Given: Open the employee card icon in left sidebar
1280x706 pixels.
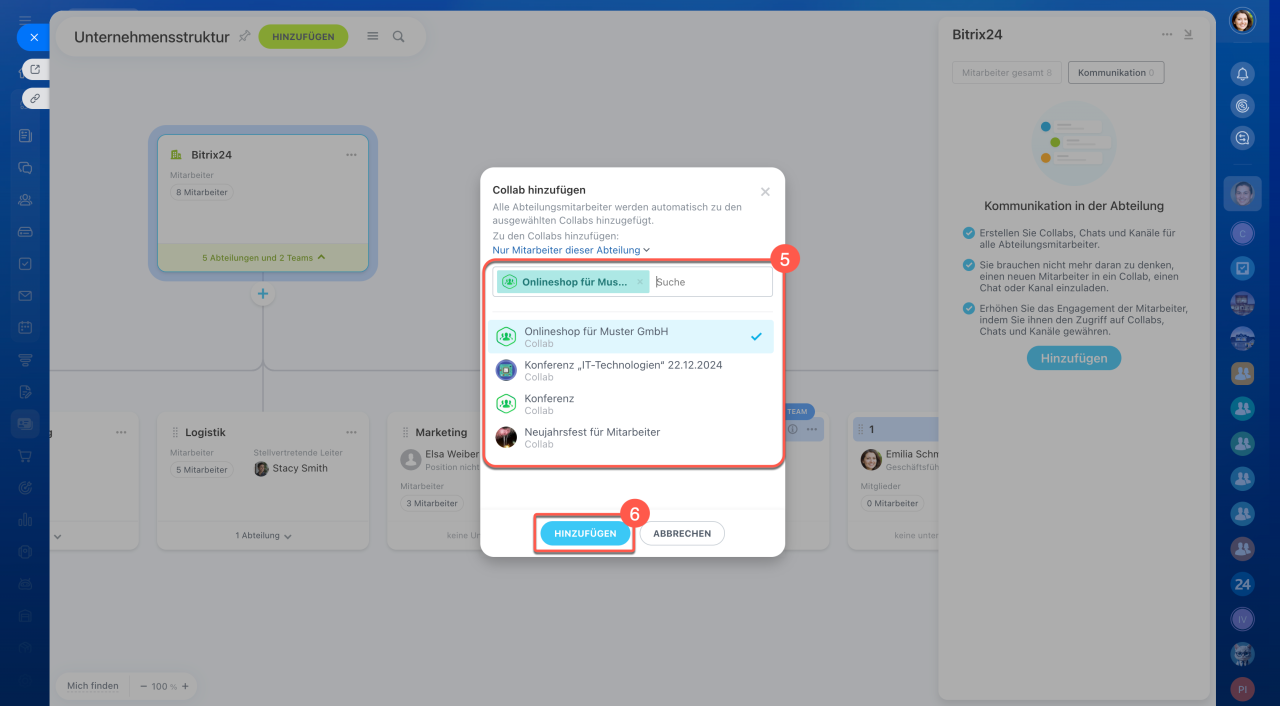Looking at the screenshot, I should (x=25, y=424).
